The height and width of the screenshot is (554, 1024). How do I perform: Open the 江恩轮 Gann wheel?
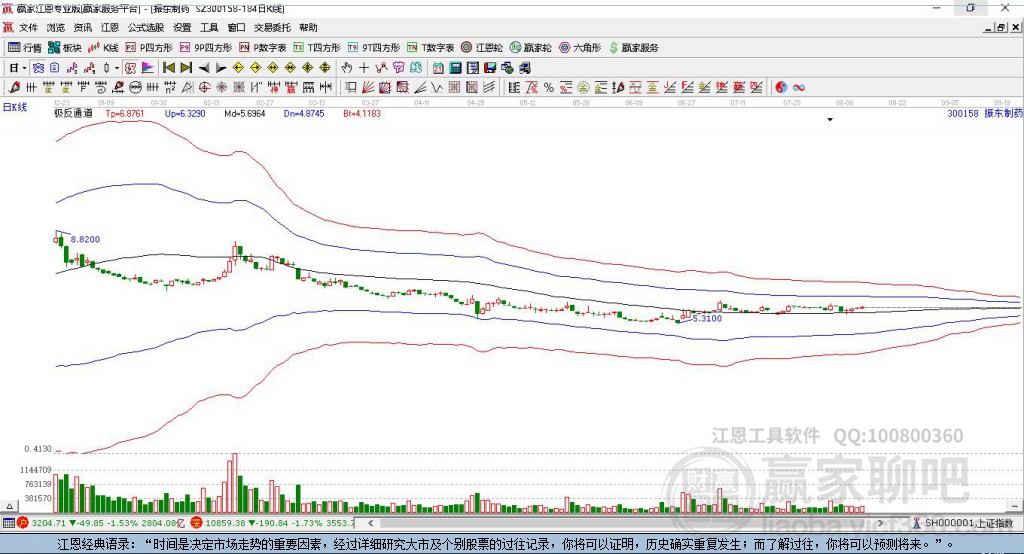(482, 48)
